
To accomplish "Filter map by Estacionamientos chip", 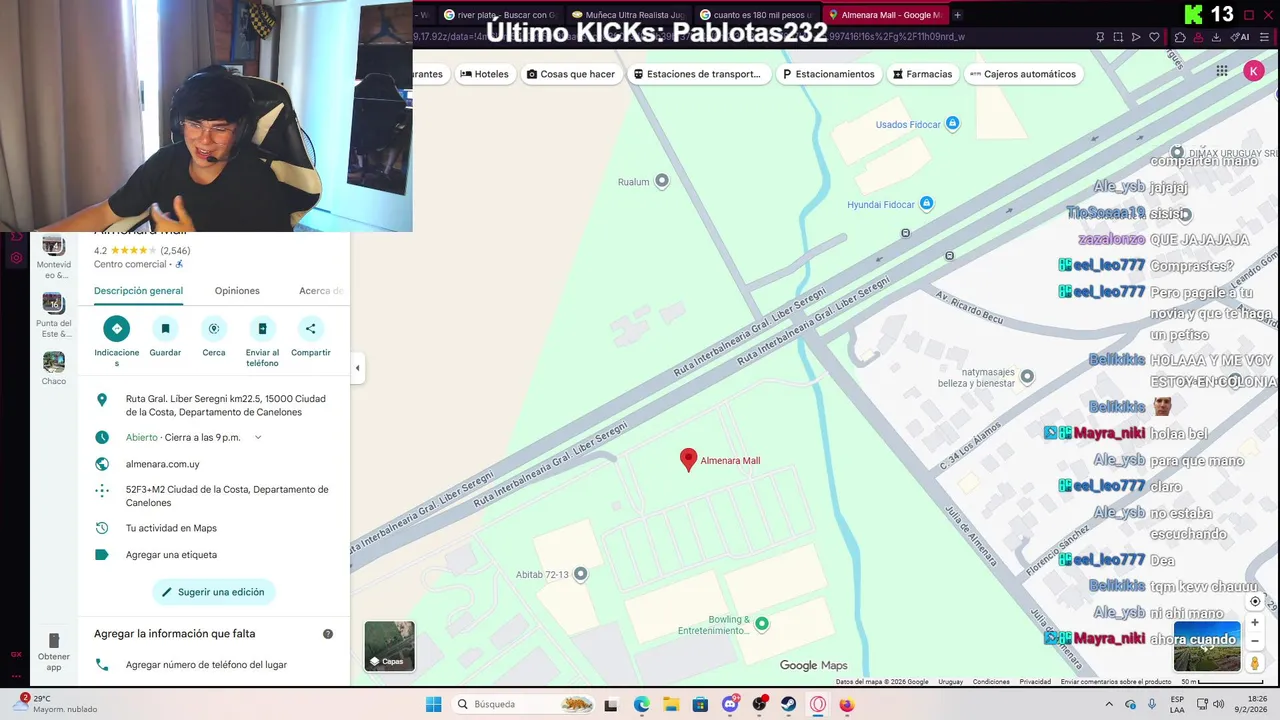I will click(x=828, y=74).
